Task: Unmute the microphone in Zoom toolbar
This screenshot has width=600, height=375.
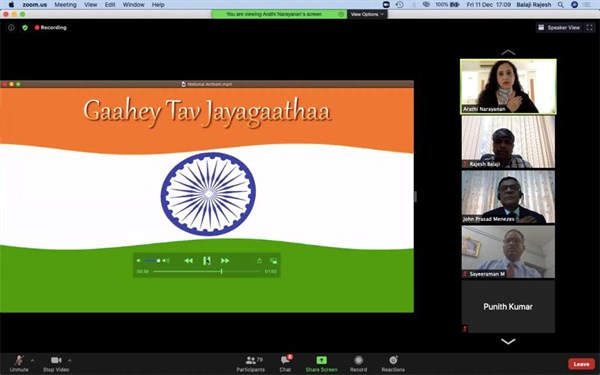Action: [19, 363]
